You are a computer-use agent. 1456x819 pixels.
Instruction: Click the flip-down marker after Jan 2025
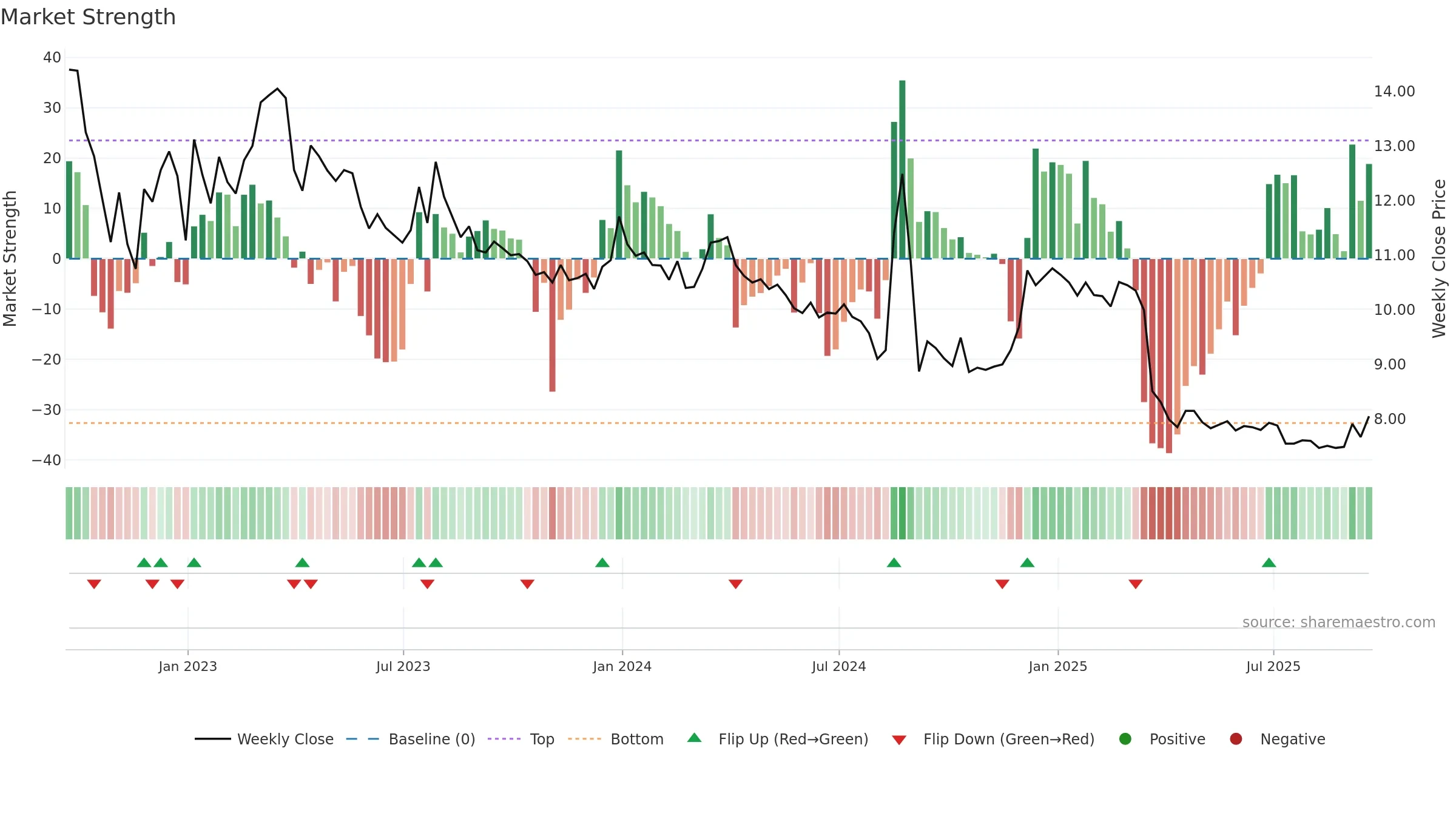click(1136, 584)
